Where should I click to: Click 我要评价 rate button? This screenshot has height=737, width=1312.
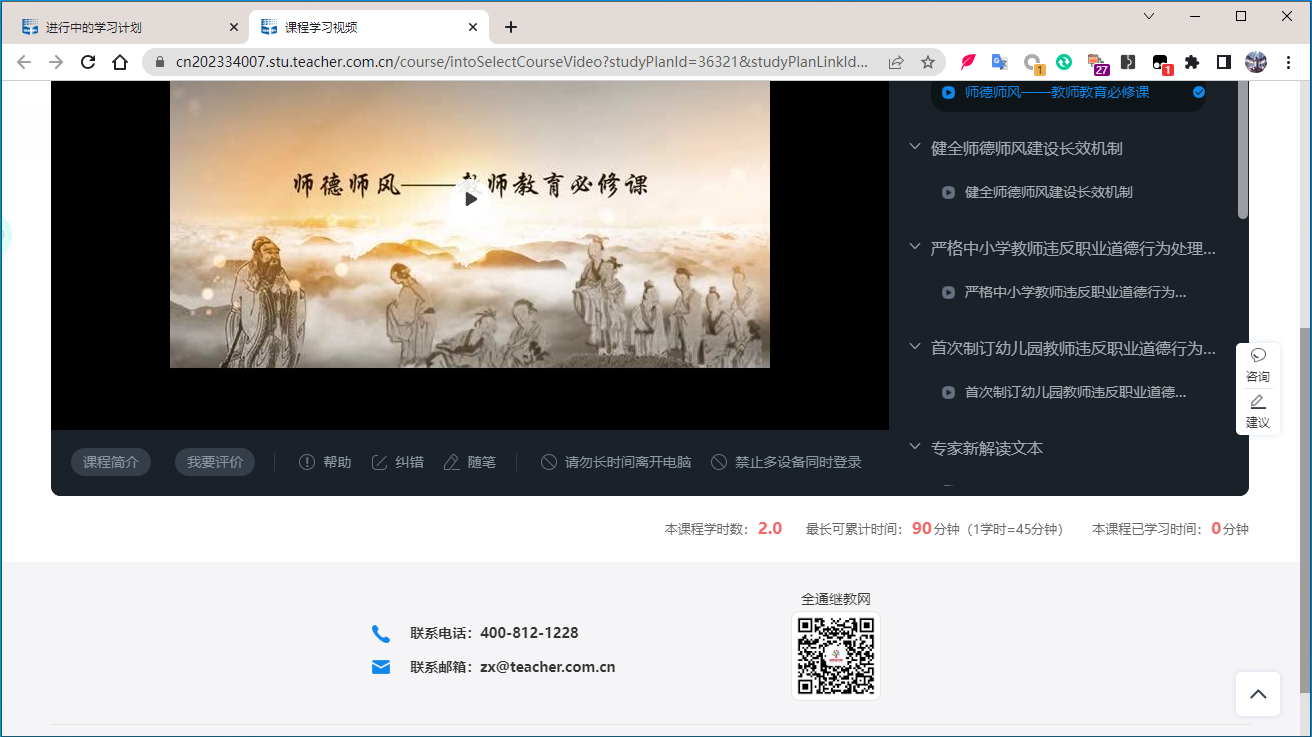coord(215,462)
